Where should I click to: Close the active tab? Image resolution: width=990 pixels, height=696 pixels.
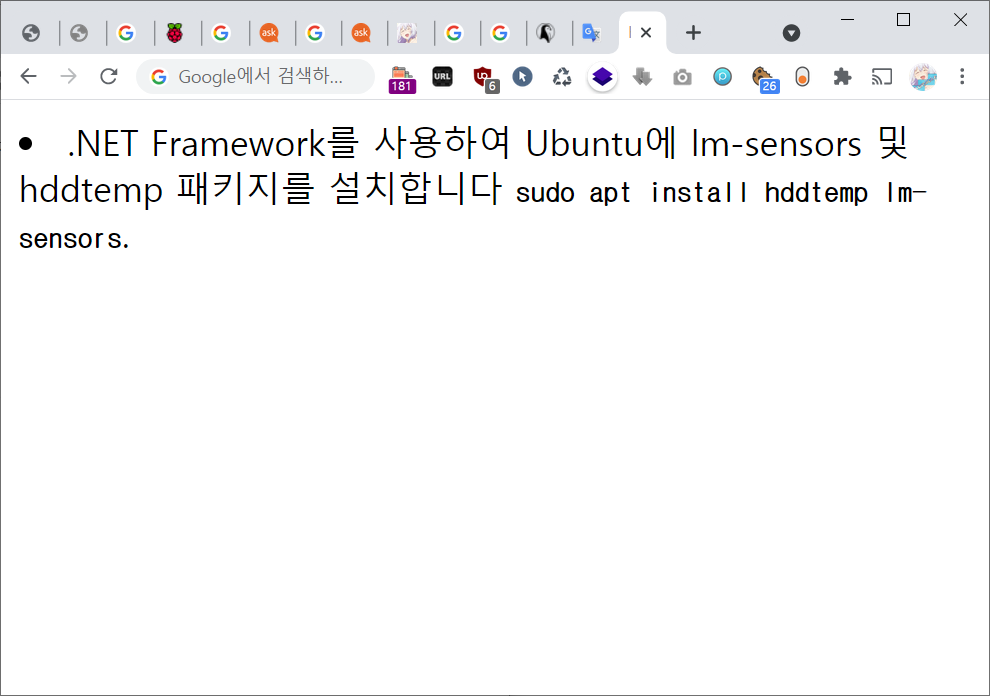pyautogui.click(x=646, y=33)
